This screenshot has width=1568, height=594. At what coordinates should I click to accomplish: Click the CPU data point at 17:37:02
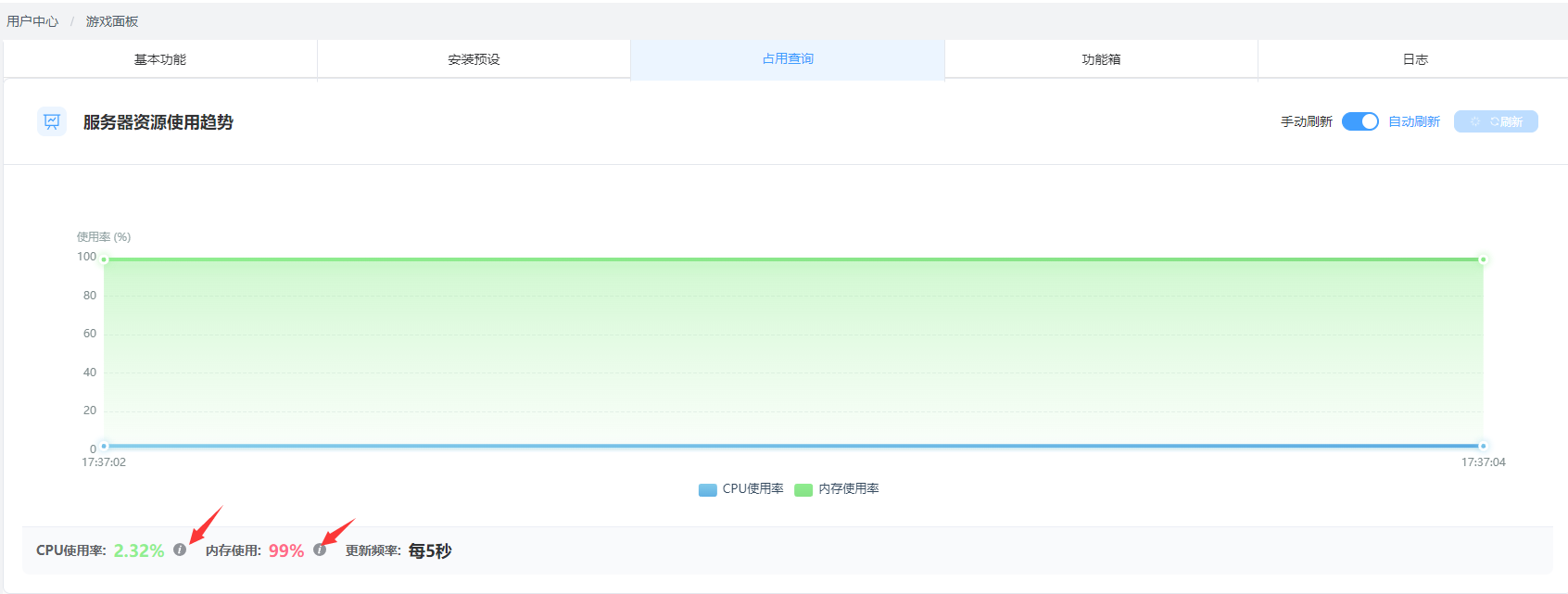pyautogui.click(x=104, y=446)
